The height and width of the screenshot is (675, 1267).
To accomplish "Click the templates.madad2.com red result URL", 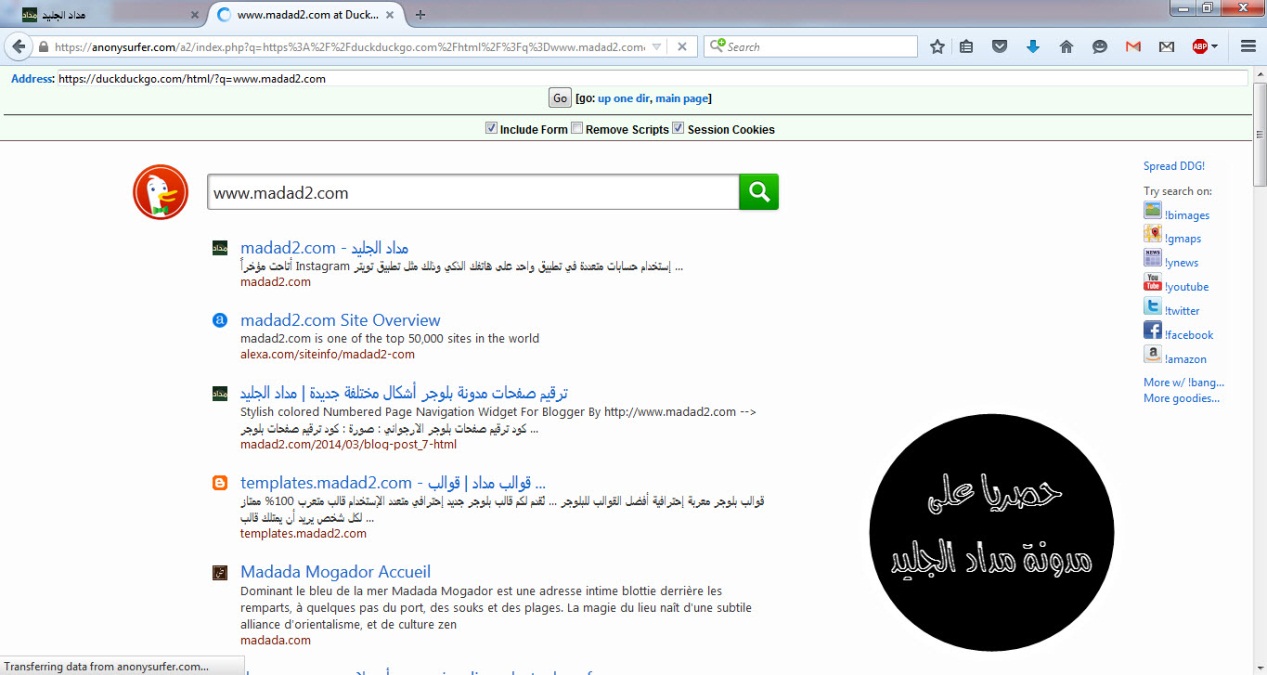I will pos(303,533).
